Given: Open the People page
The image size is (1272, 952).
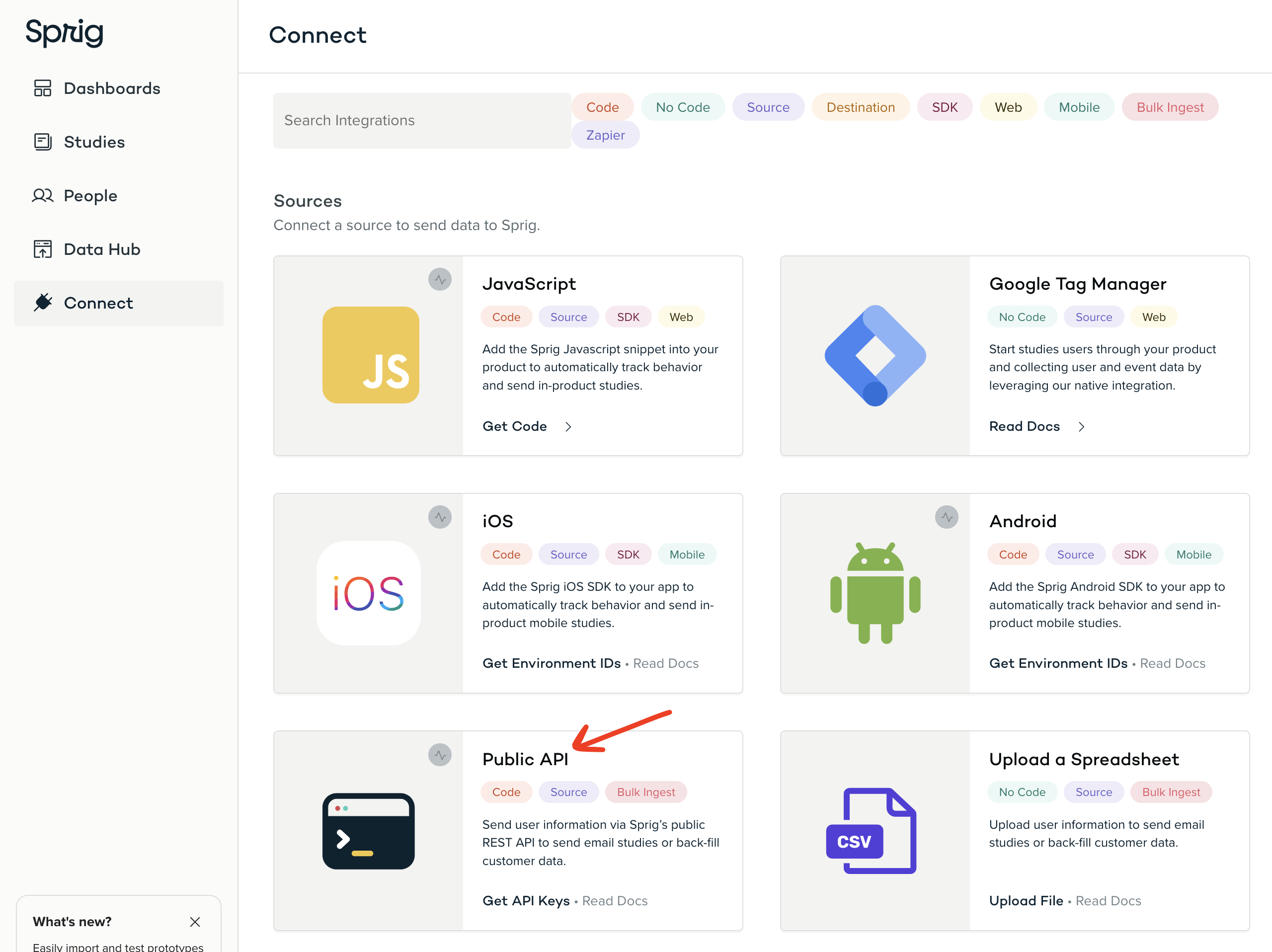Looking at the screenshot, I should [x=90, y=196].
